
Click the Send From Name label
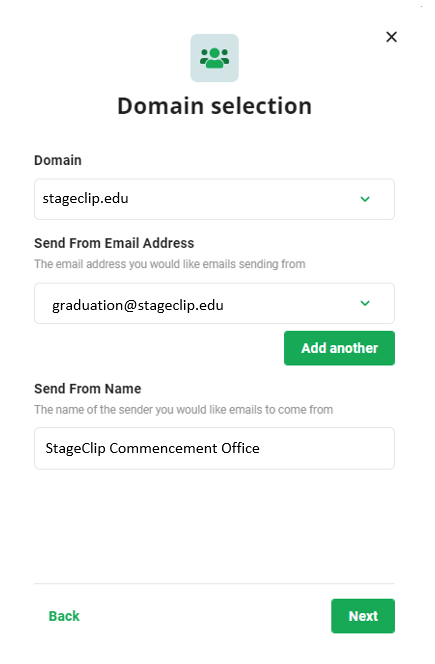coord(88,388)
